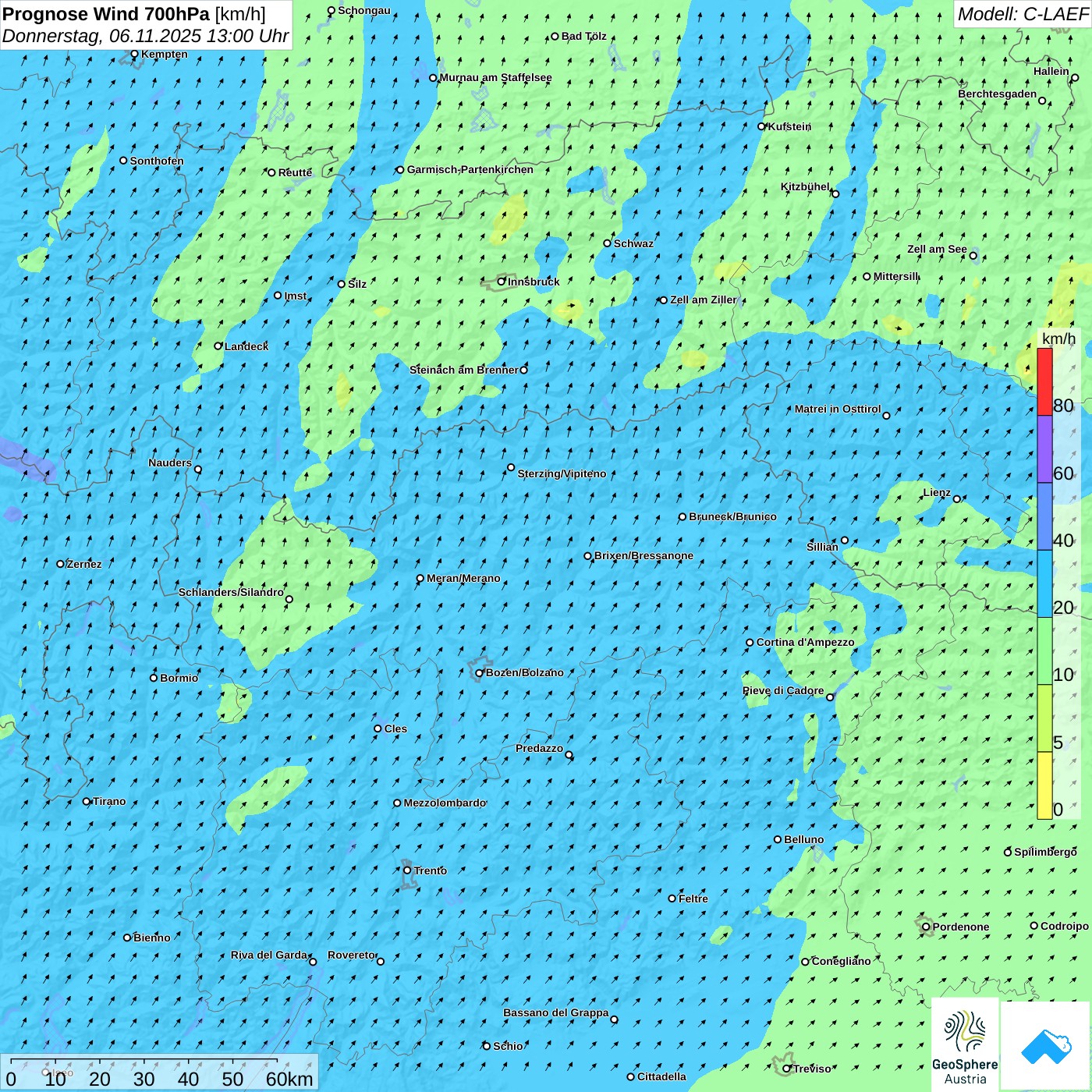Select the Nauders city label
1092x1092 pixels.
pos(170,463)
